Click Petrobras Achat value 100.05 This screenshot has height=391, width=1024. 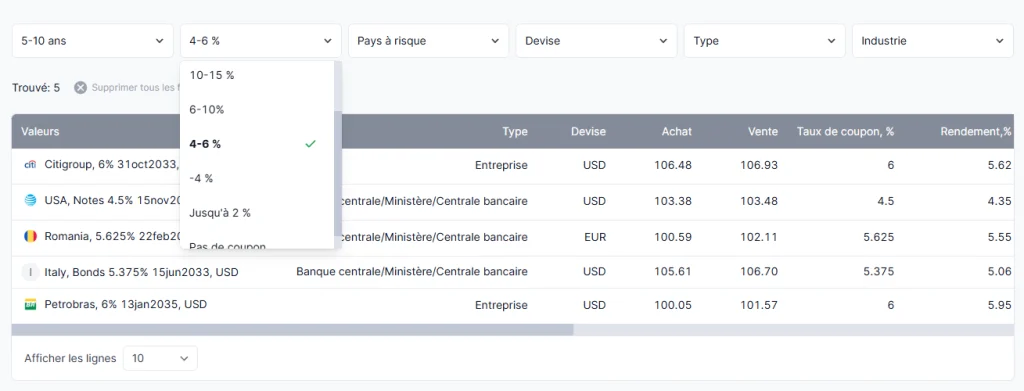(673, 305)
